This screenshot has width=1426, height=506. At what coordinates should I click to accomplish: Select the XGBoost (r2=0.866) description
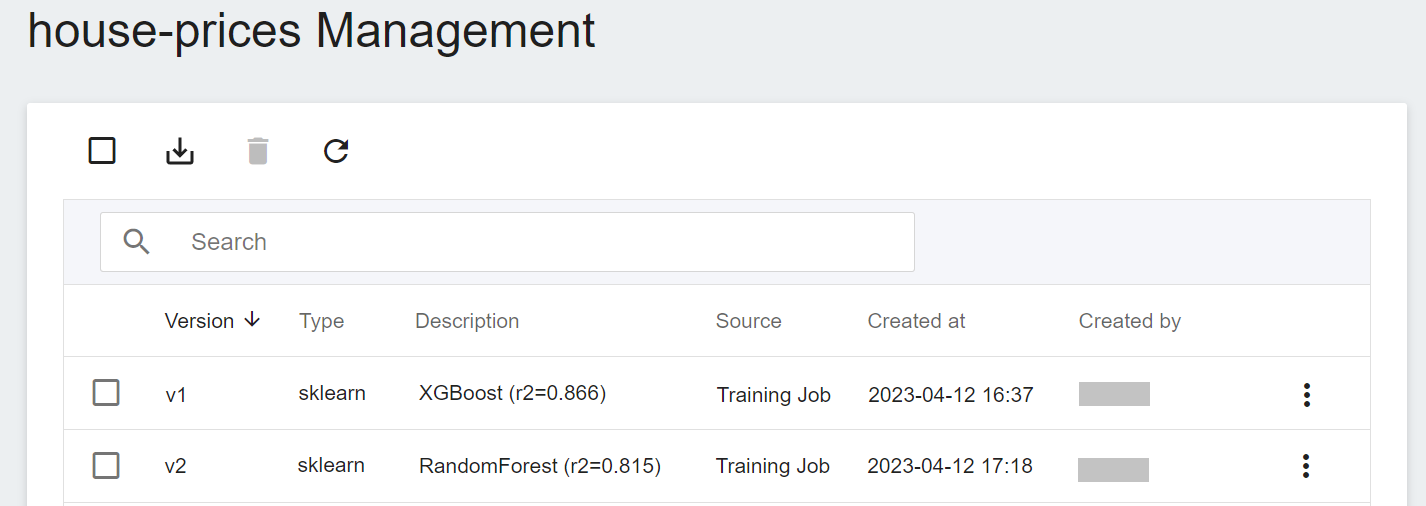tap(512, 393)
